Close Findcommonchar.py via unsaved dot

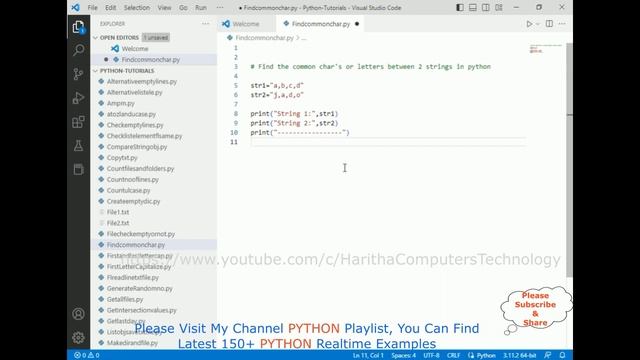click(x=357, y=24)
